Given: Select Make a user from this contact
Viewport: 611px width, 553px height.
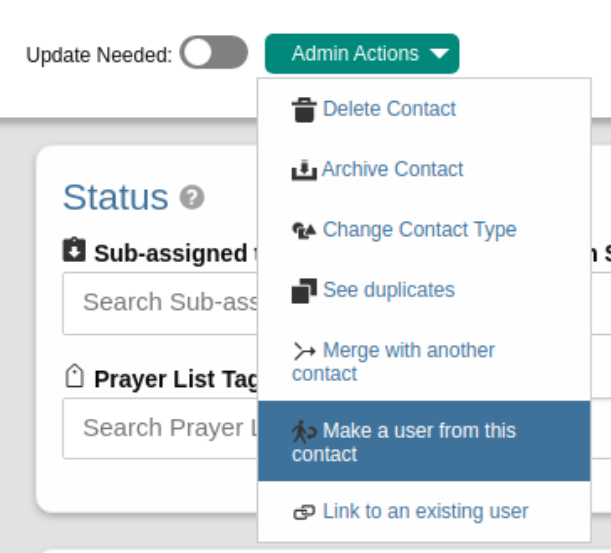Looking at the screenshot, I should (424, 441).
